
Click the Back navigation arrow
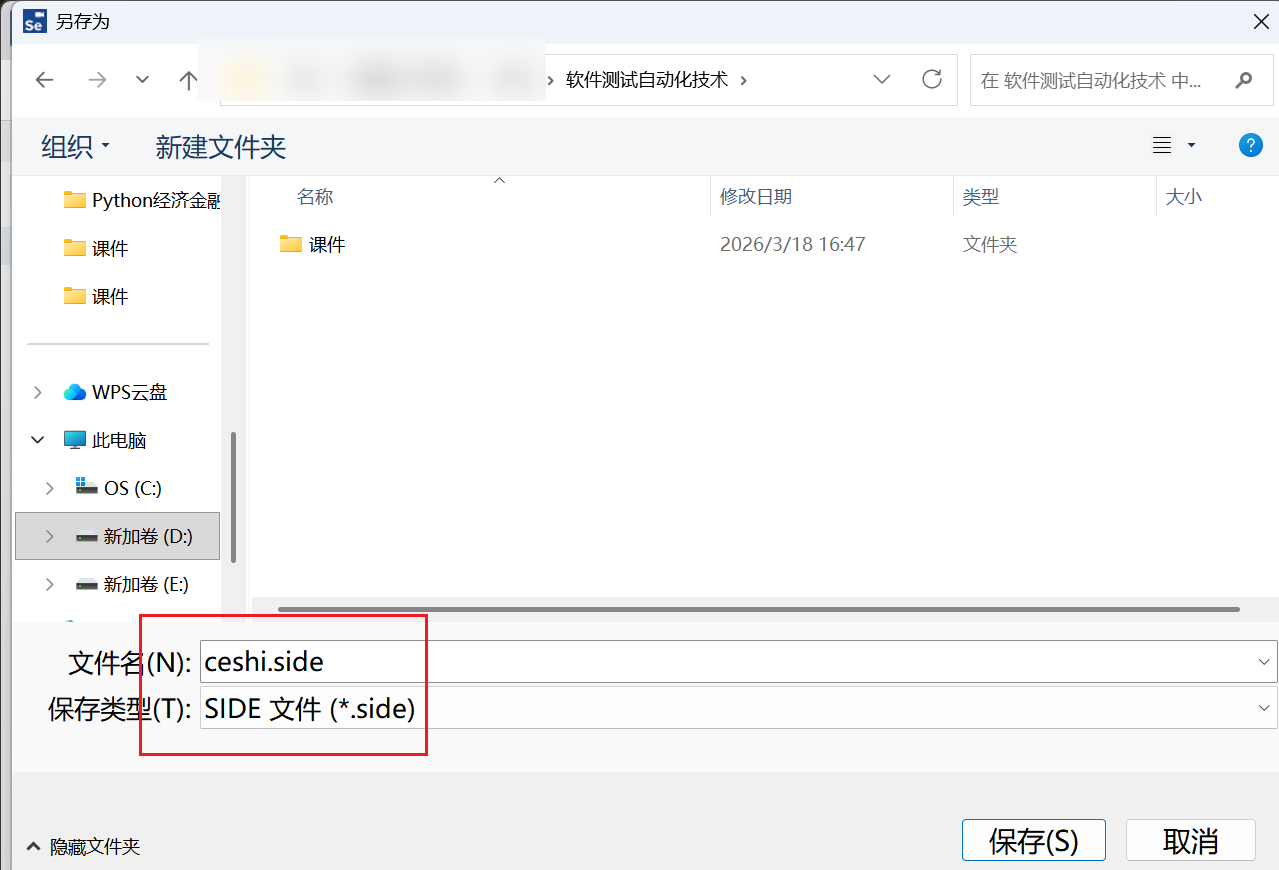[x=44, y=80]
